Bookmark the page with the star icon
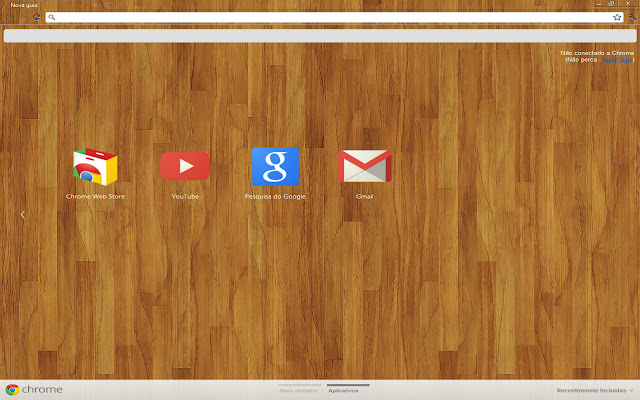The height and width of the screenshot is (400, 640). [x=617, y=17]
